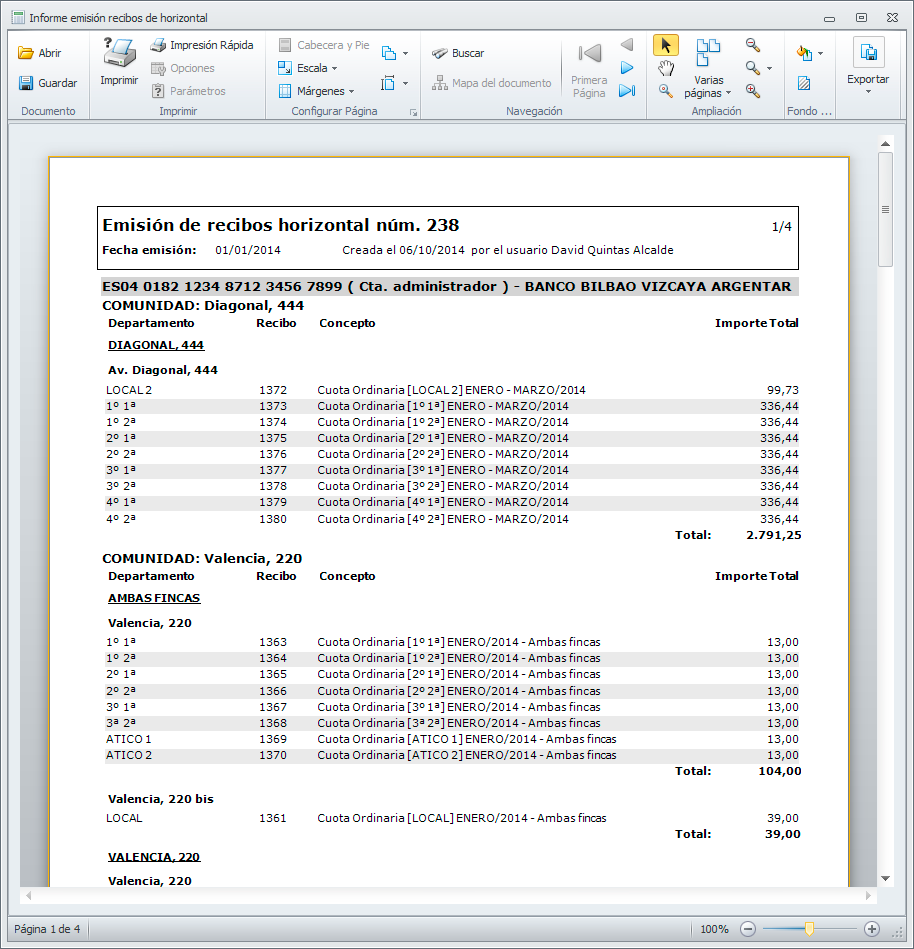Screen dimensions: 914x949
Task: Click the vertical scrollbar down arrow
Action: click(885, 878)
